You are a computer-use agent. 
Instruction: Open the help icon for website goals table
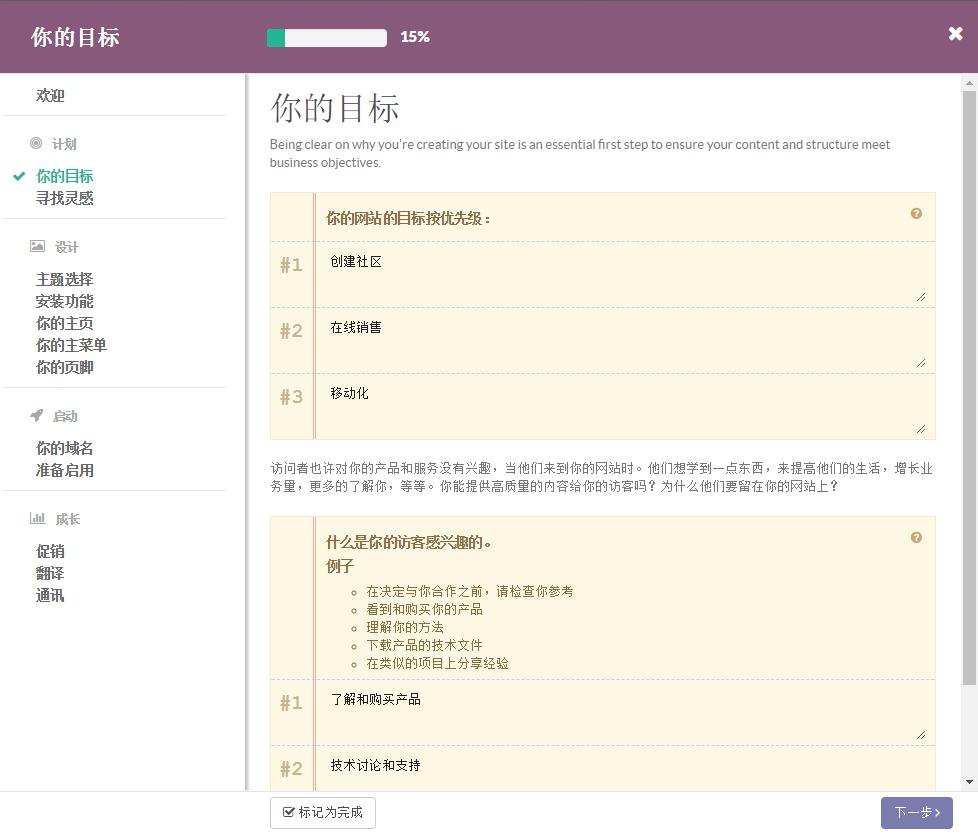pyautogui.click(x=916, y=213)
